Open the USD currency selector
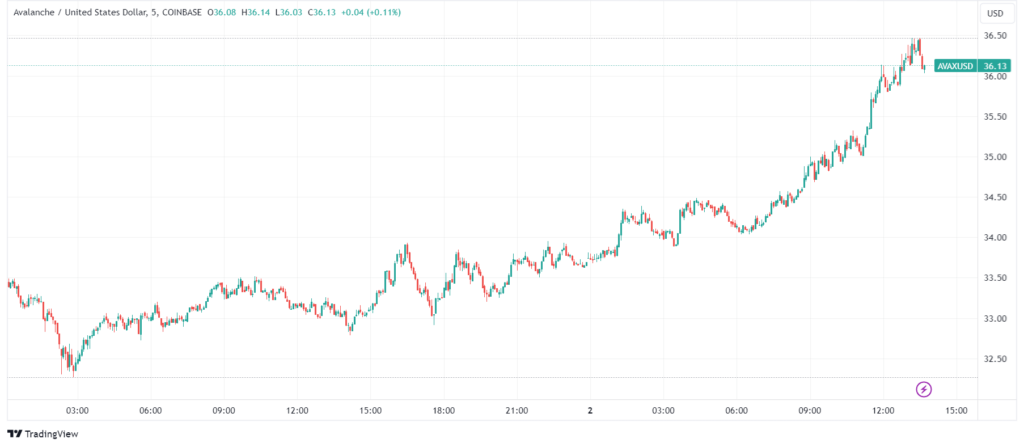Image resolution: width=1024 pixels, height=447 pixels. point(994,13)
